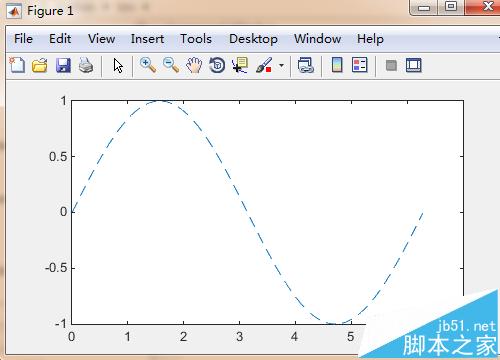The width and height of the screenshot is (500, 360).
Task: Open the Insert menu
Action: [x=147, y=39]
